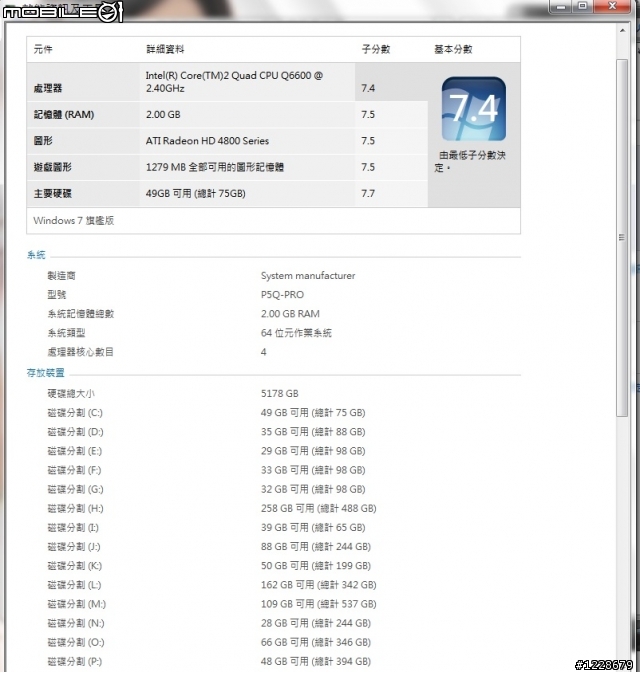Image resolution: width=640 pixels, height=673 pixels.
Task: Maximize the window
Action: pos(582,6)
